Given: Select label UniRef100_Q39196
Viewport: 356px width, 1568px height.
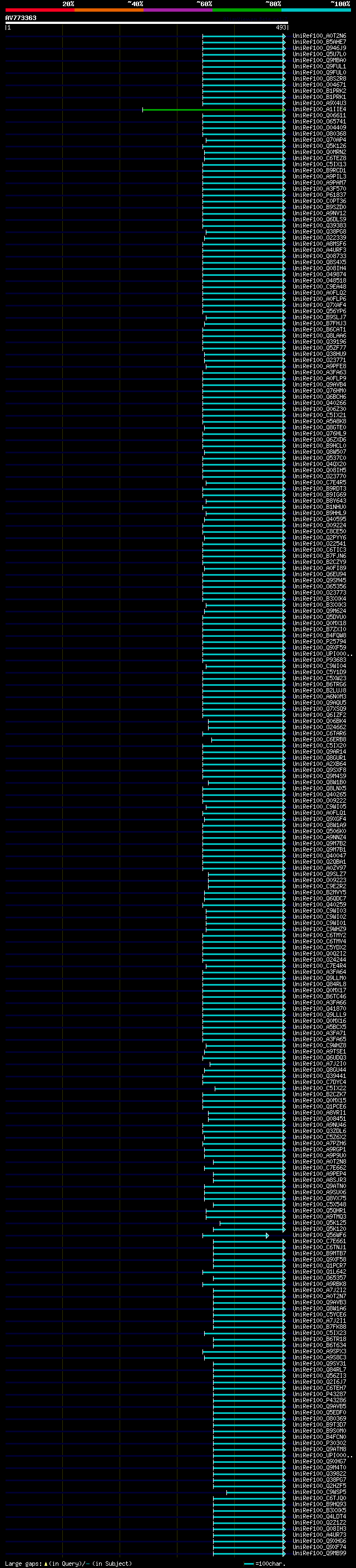Looking at the screenshot, I should coord(319,342).
